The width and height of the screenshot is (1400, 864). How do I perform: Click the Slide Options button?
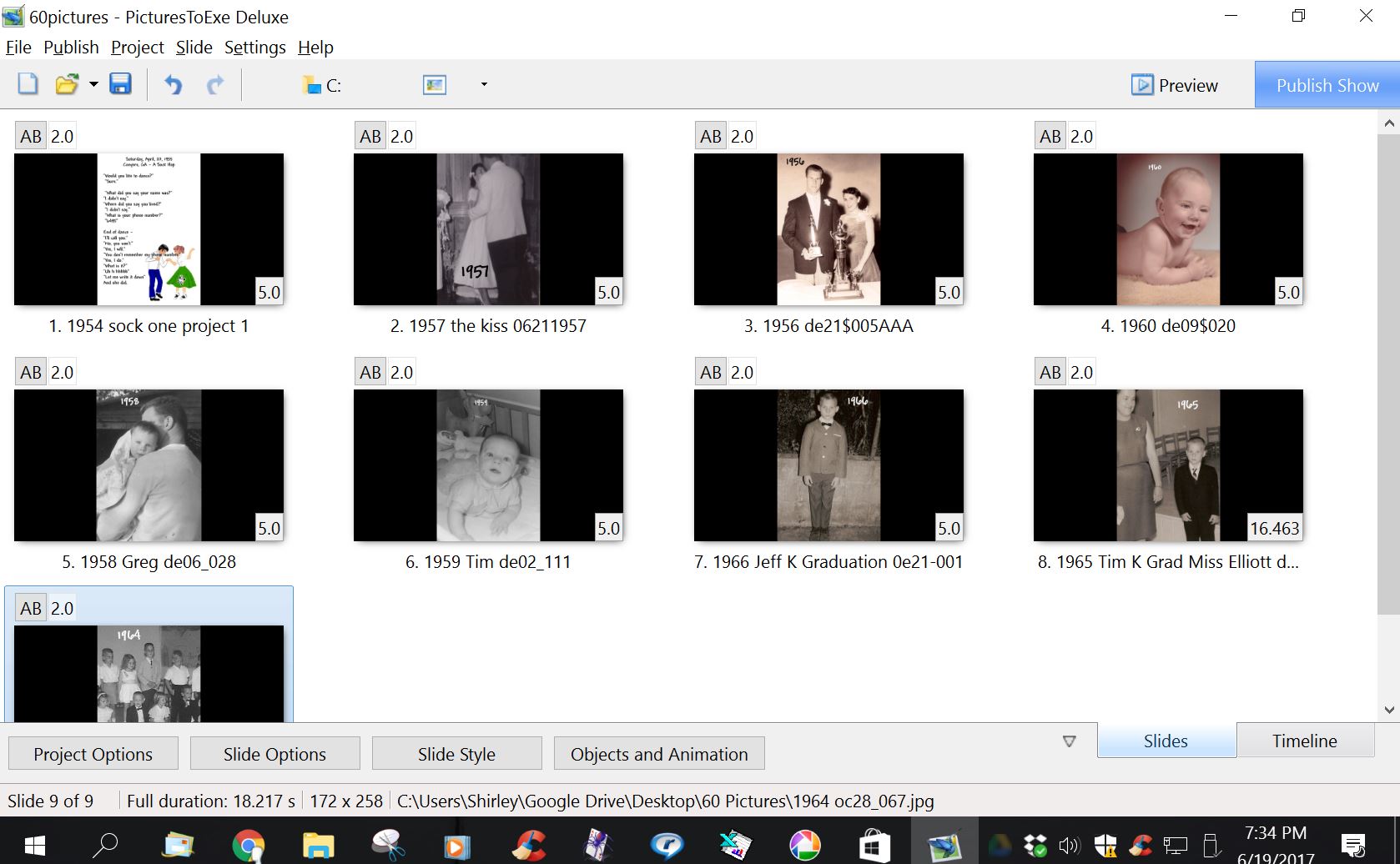(x=274, y=754)
